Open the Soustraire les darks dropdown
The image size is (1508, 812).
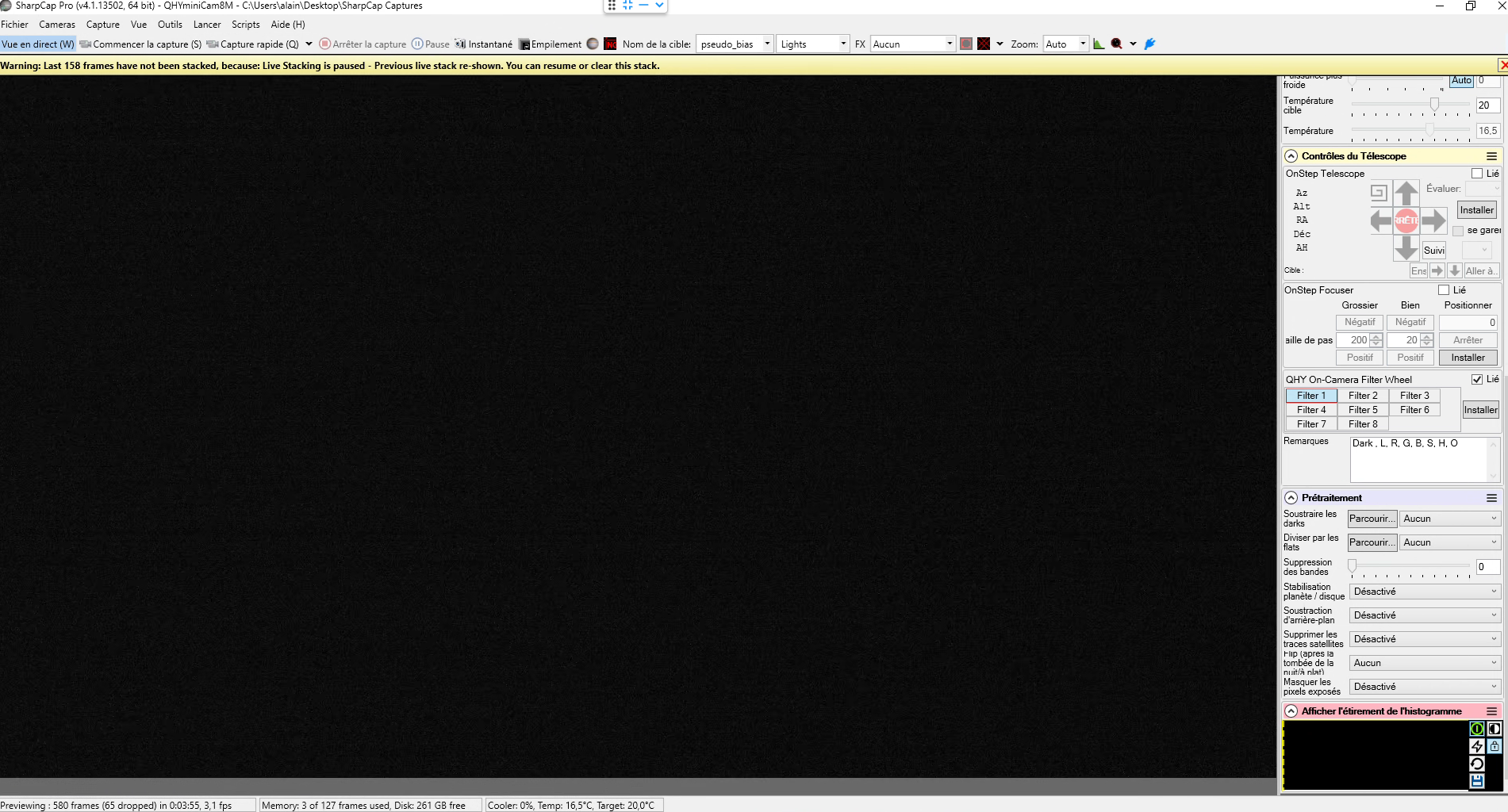1449,519
